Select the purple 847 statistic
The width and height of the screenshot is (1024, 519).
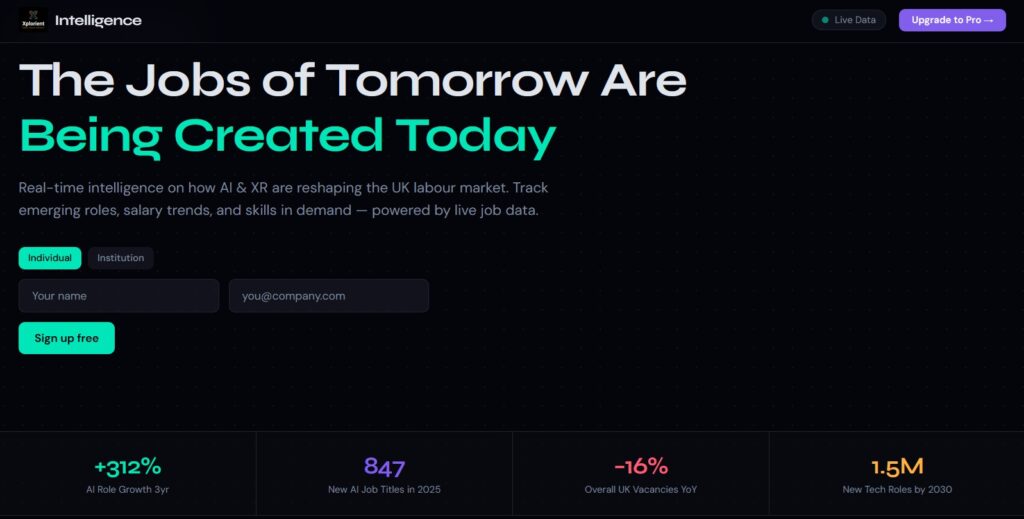point(384,466)
